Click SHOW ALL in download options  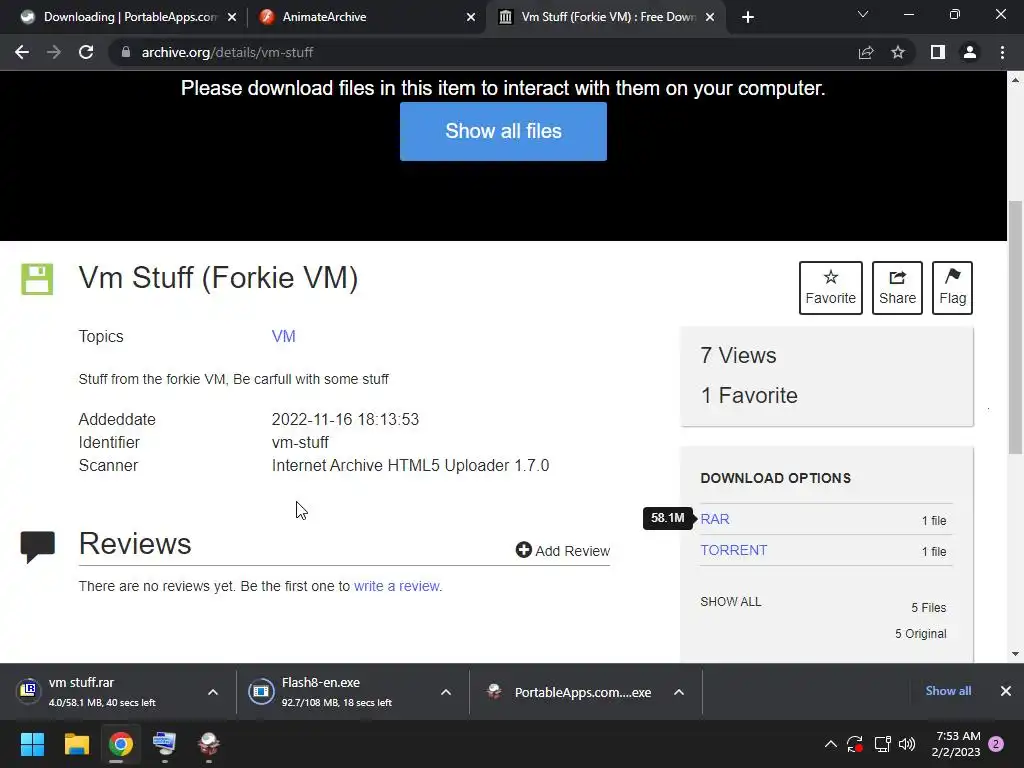click(x=731, y=601)
